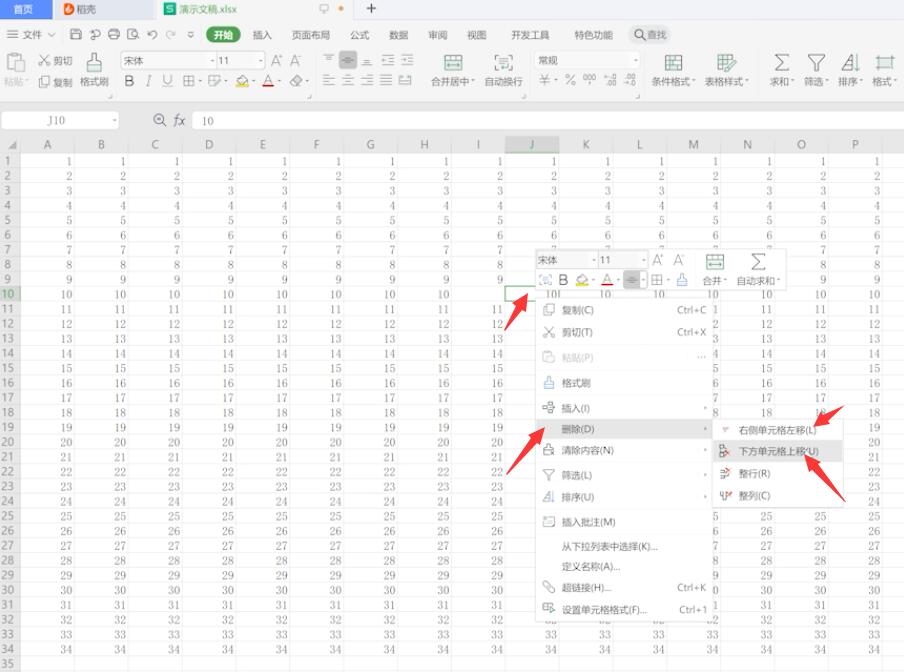Select 复制(C) in context menu

[624, 310]
